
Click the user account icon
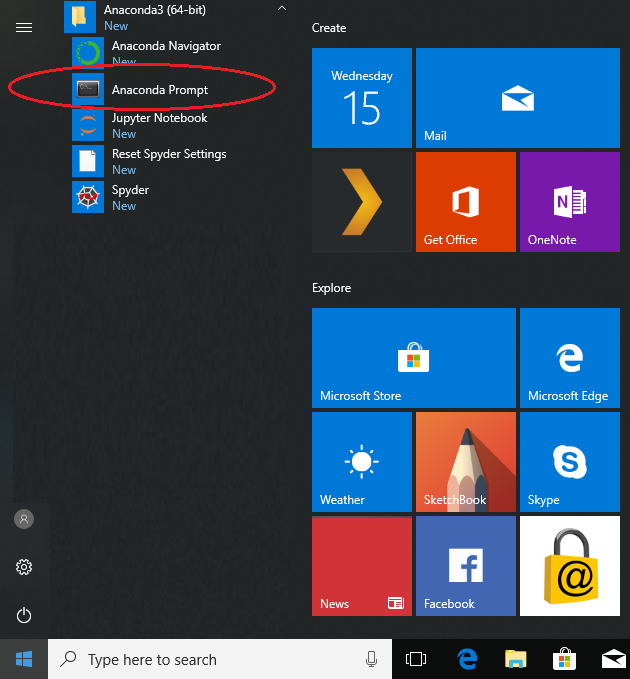(25, 519)
